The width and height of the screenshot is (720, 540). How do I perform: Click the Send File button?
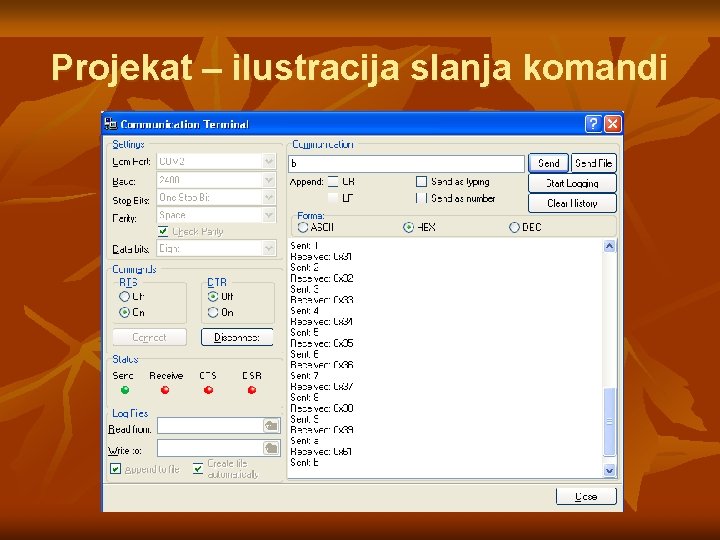click(593, 163)
